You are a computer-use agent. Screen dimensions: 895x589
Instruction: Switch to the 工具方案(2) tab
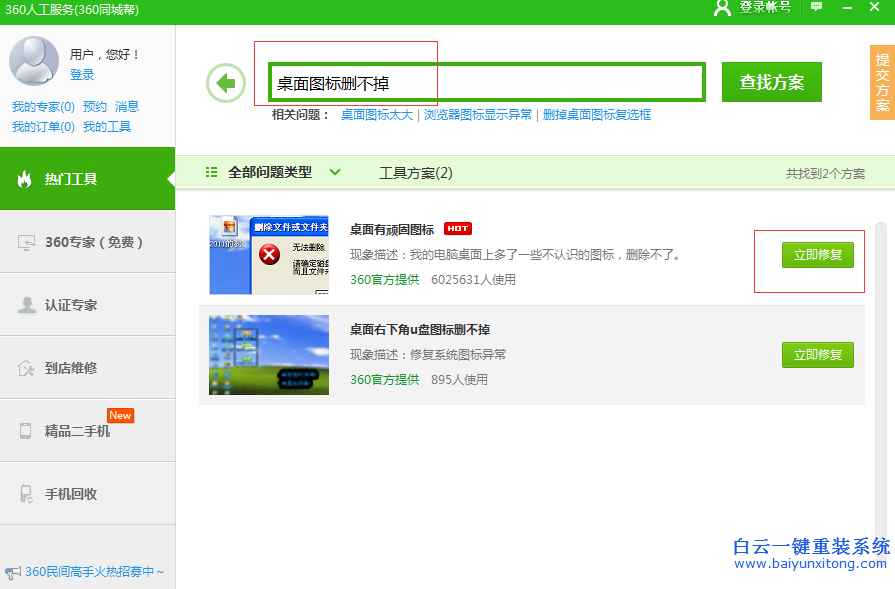point(417,171)
